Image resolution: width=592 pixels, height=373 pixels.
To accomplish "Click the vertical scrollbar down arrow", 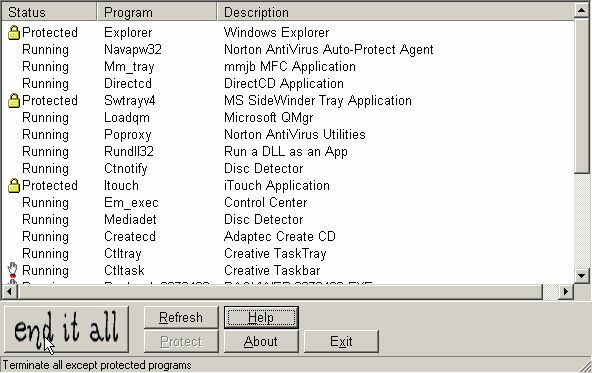I will coord(581,276).
